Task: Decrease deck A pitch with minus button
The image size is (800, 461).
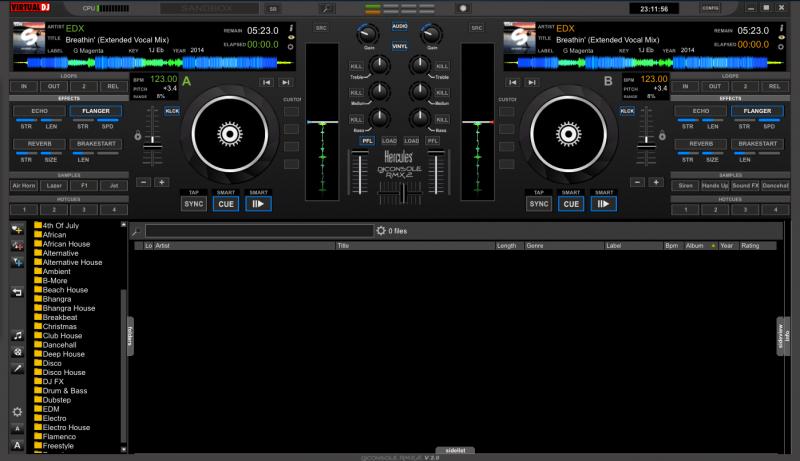Action: [143, 182]
